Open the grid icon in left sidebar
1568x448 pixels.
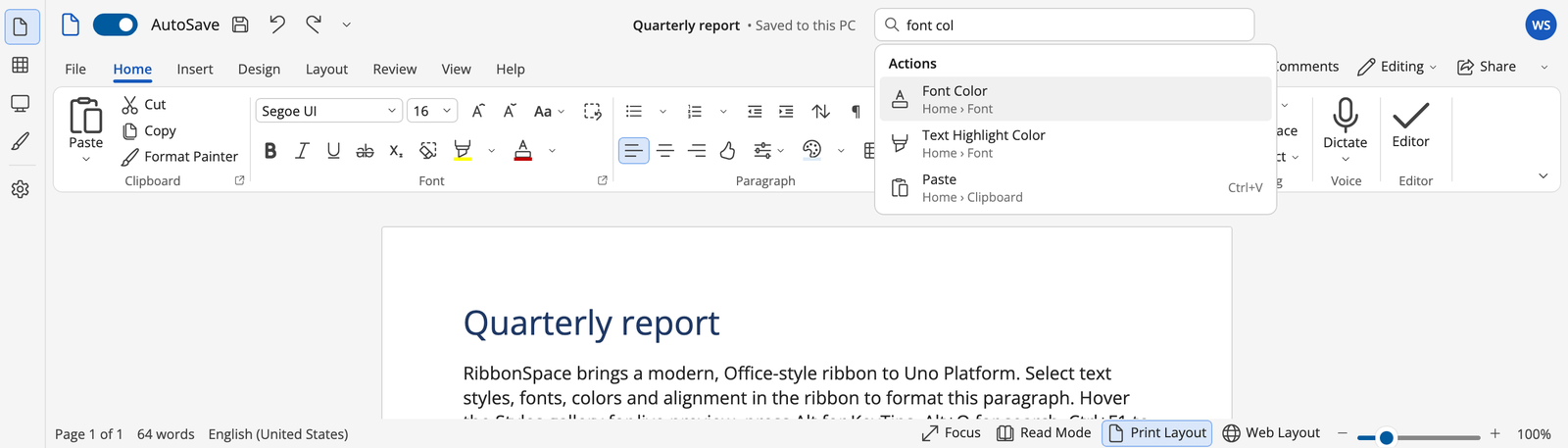(20, 65)
